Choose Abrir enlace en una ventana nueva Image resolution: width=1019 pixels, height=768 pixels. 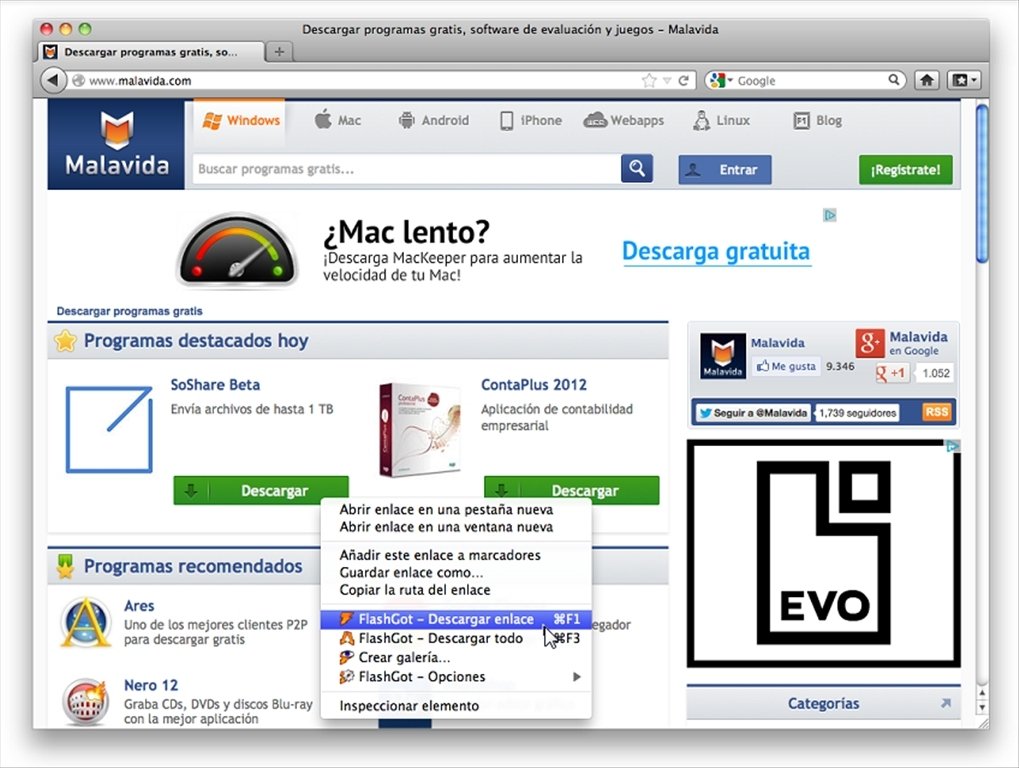[456, 527]
